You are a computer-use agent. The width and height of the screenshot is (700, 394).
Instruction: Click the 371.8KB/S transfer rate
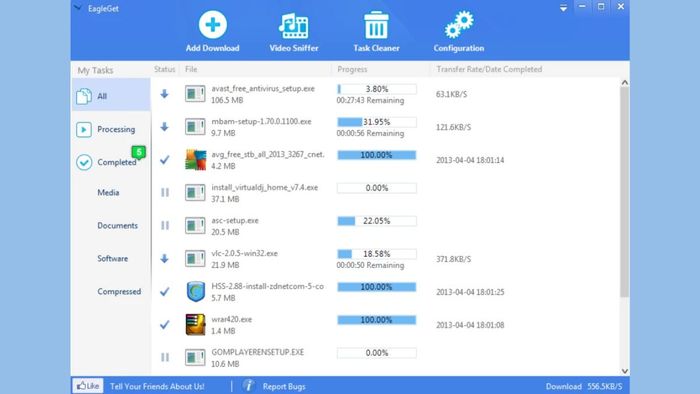[x=453, y=259]
